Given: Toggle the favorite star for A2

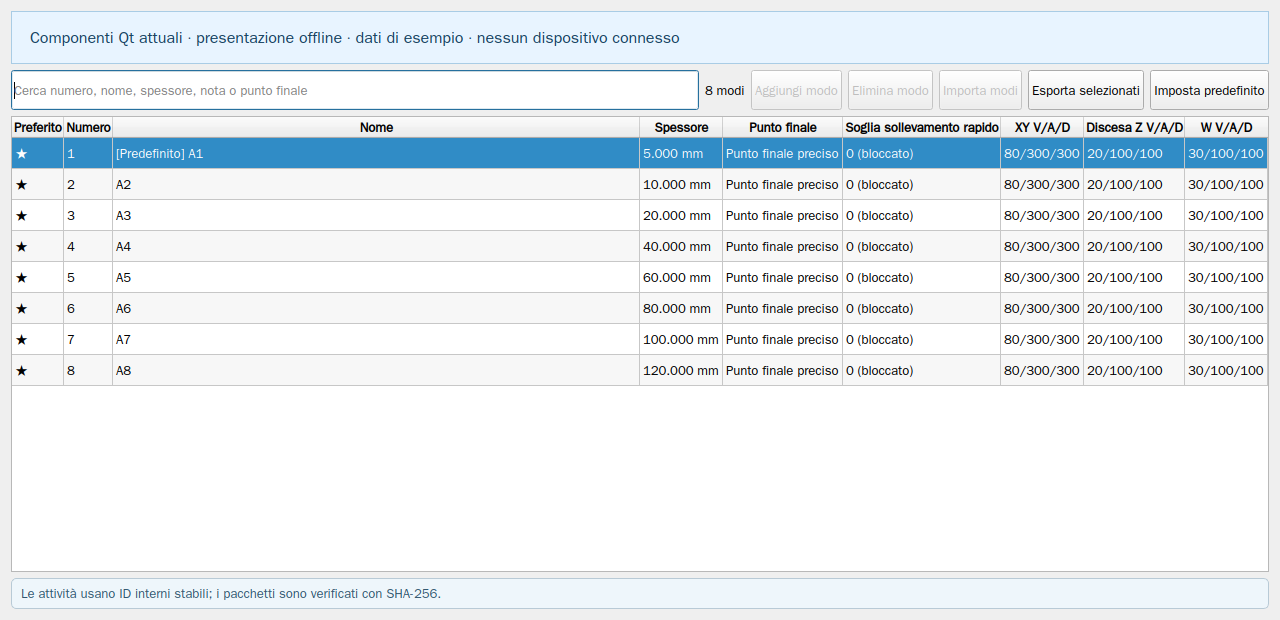Looking at the screenshot, I should 22,185.
